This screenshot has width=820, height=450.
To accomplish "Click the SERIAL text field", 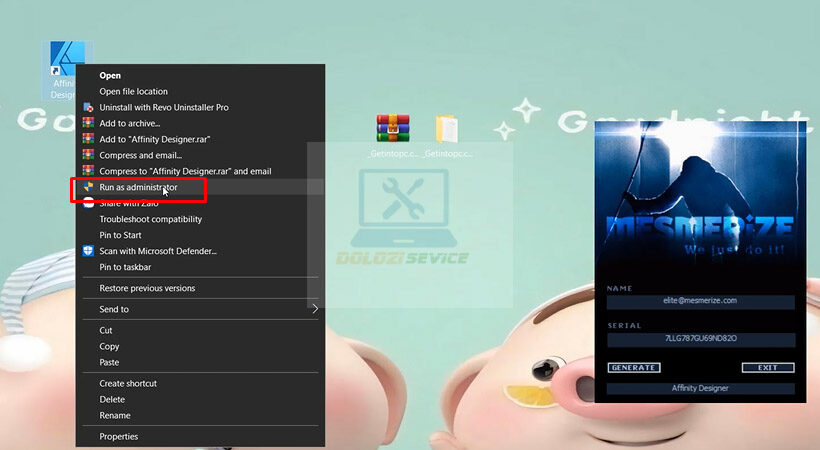I will 700,339.
